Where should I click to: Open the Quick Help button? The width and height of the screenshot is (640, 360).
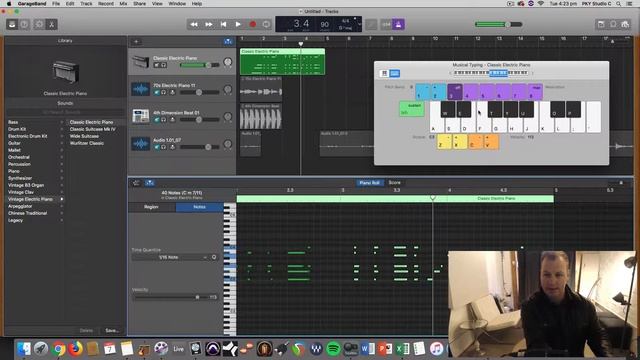24,24
